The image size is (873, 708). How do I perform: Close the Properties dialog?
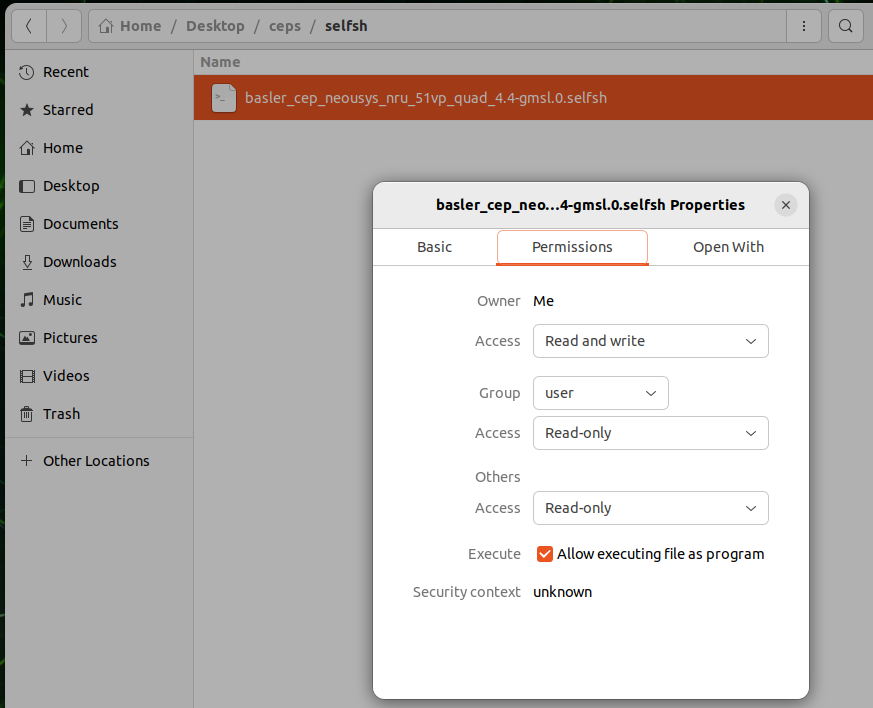point(786,205)
